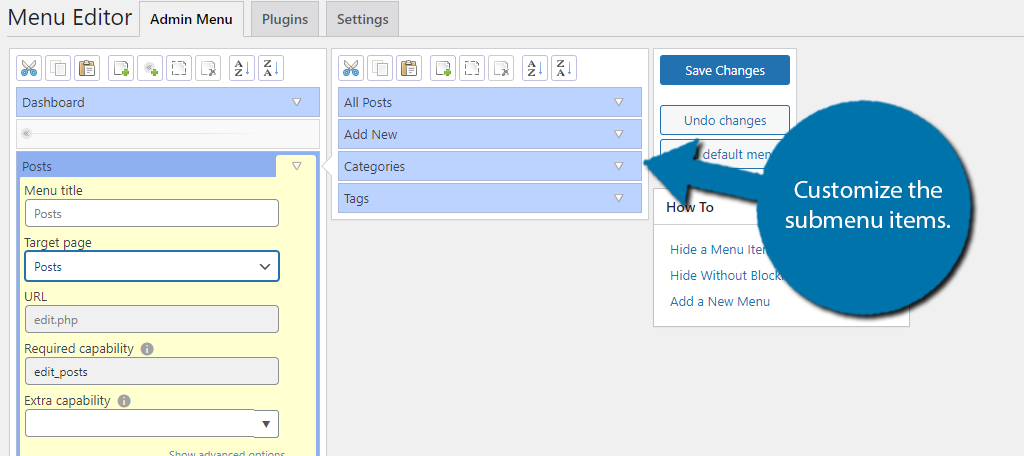Viewport: 1024px width, 456px height.
Task: Click Paste icon in the main menu toolbar
Action: coord(87,69)
